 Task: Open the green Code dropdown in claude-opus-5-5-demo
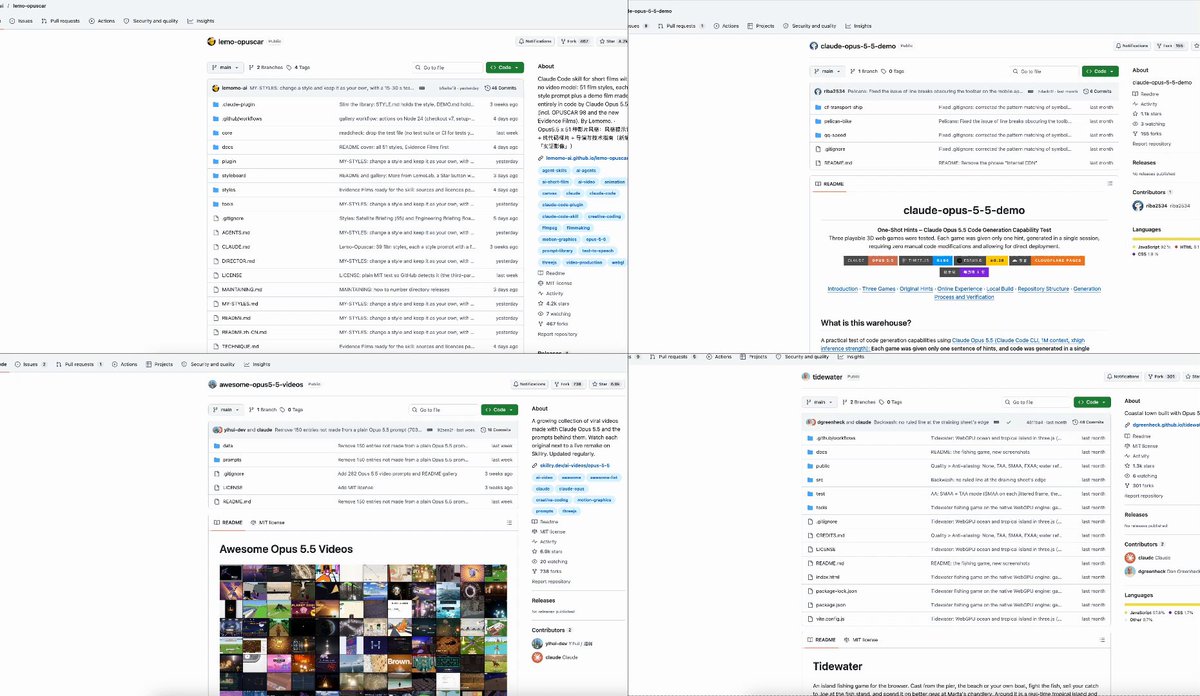coord(1100,71)
